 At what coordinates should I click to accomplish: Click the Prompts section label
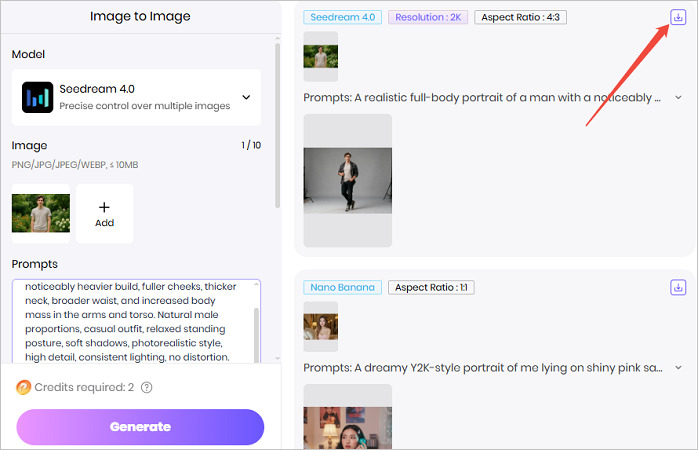(x=35, y=264)
